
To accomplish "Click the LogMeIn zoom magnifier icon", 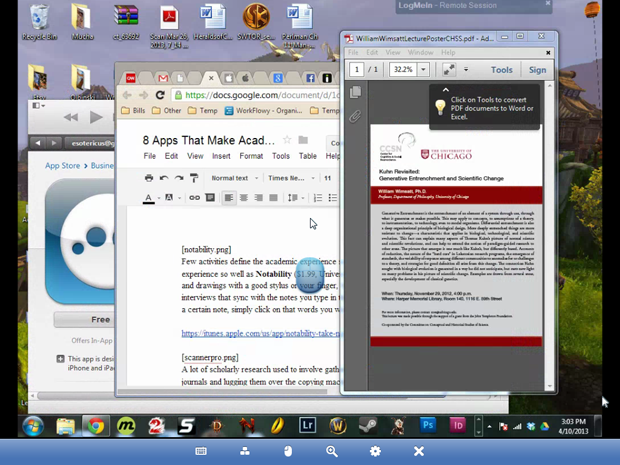I will point(332,451).
